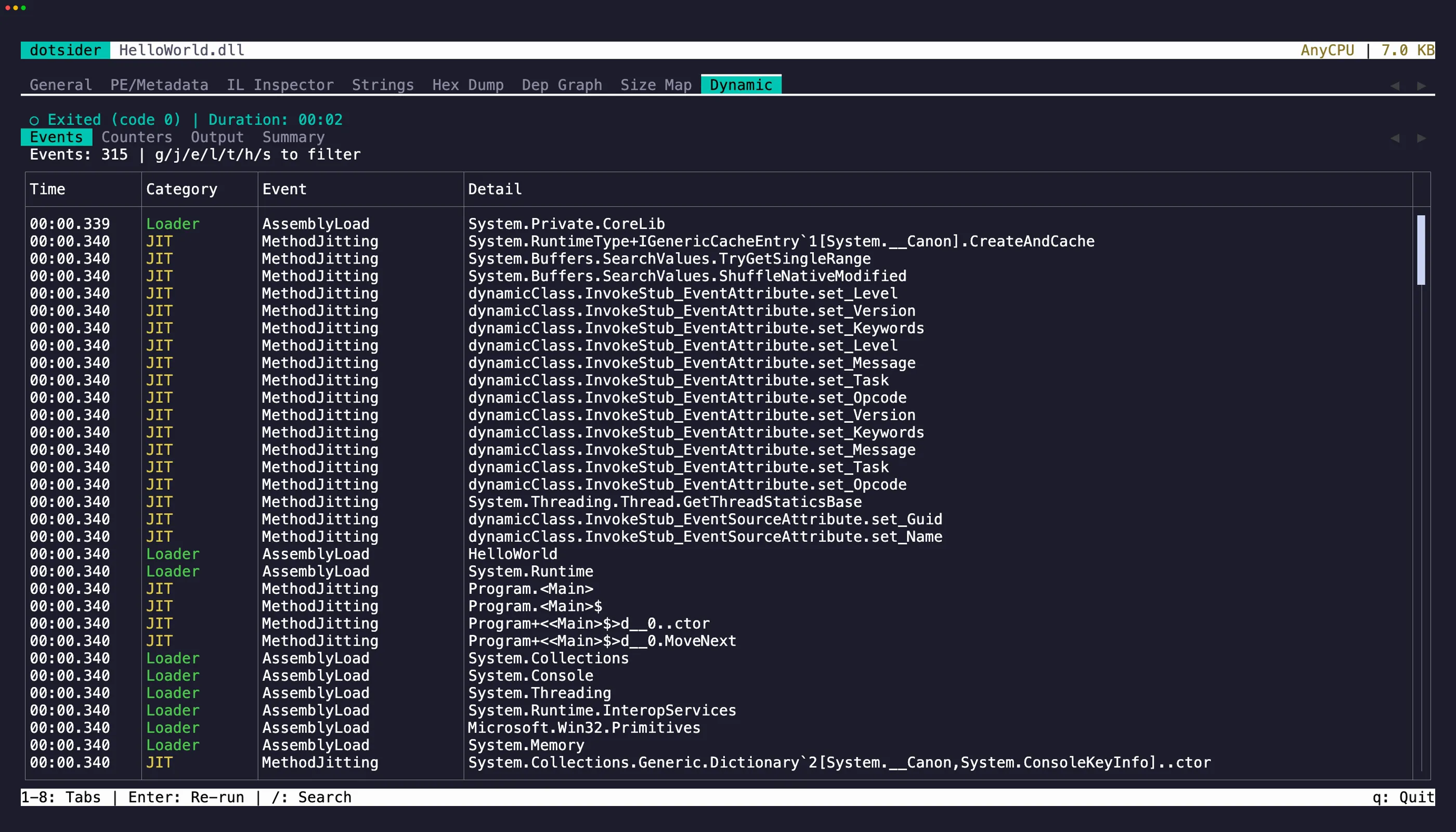Click the left arrow beside Events sub-tabs
The height and width of the screenshot is (832, 1456).
click(1395, 138)
